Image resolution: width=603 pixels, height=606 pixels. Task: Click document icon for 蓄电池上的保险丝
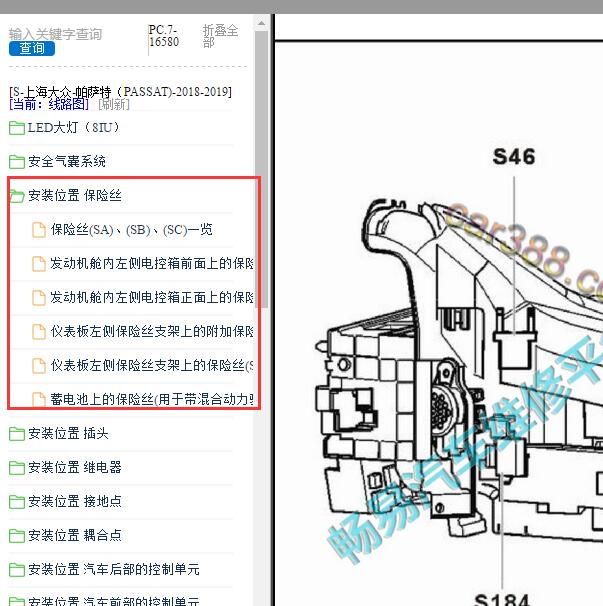pos(39,399)
